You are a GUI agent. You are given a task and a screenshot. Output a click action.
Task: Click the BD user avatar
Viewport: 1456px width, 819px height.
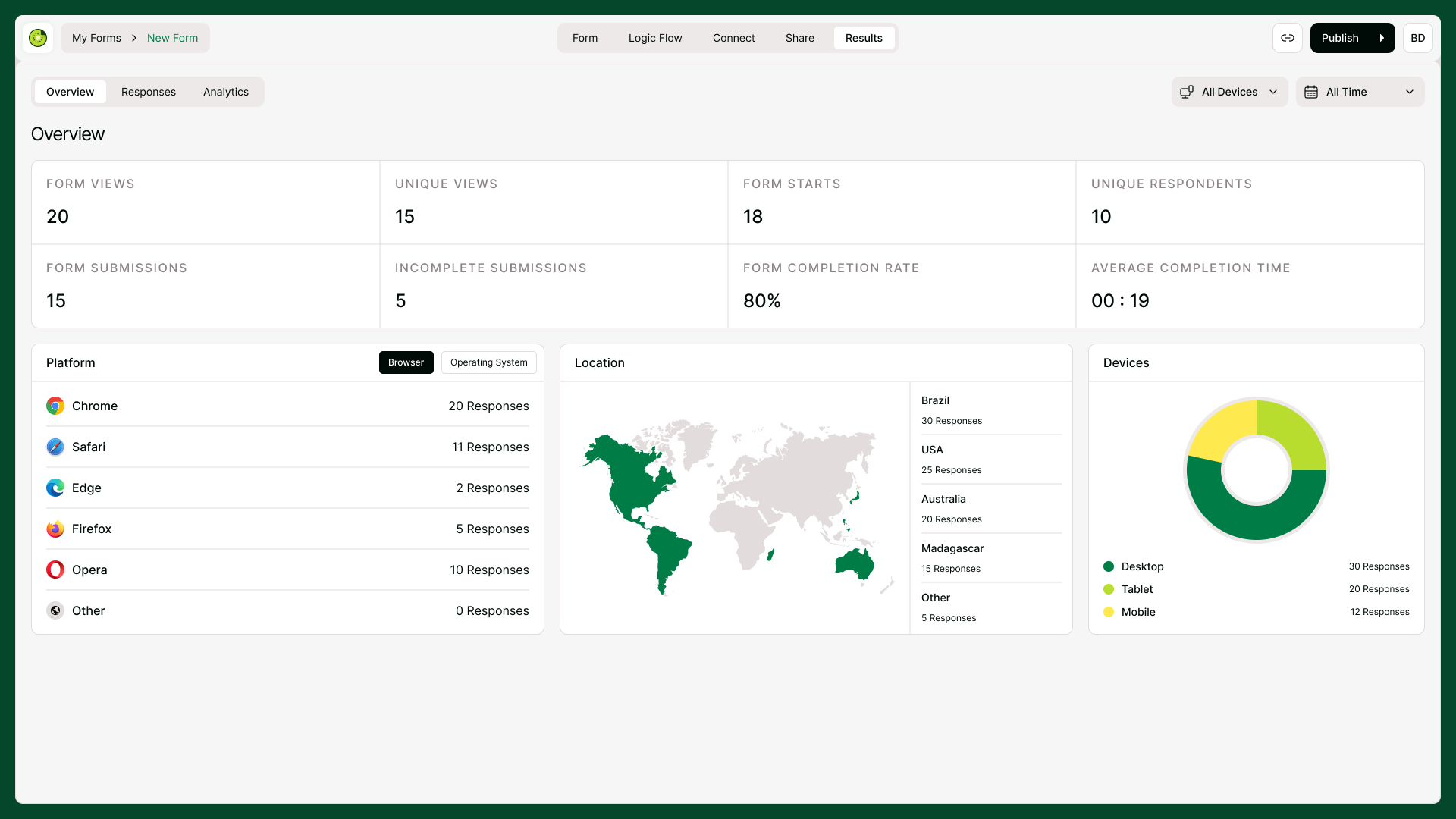(x=1417, y=38)
